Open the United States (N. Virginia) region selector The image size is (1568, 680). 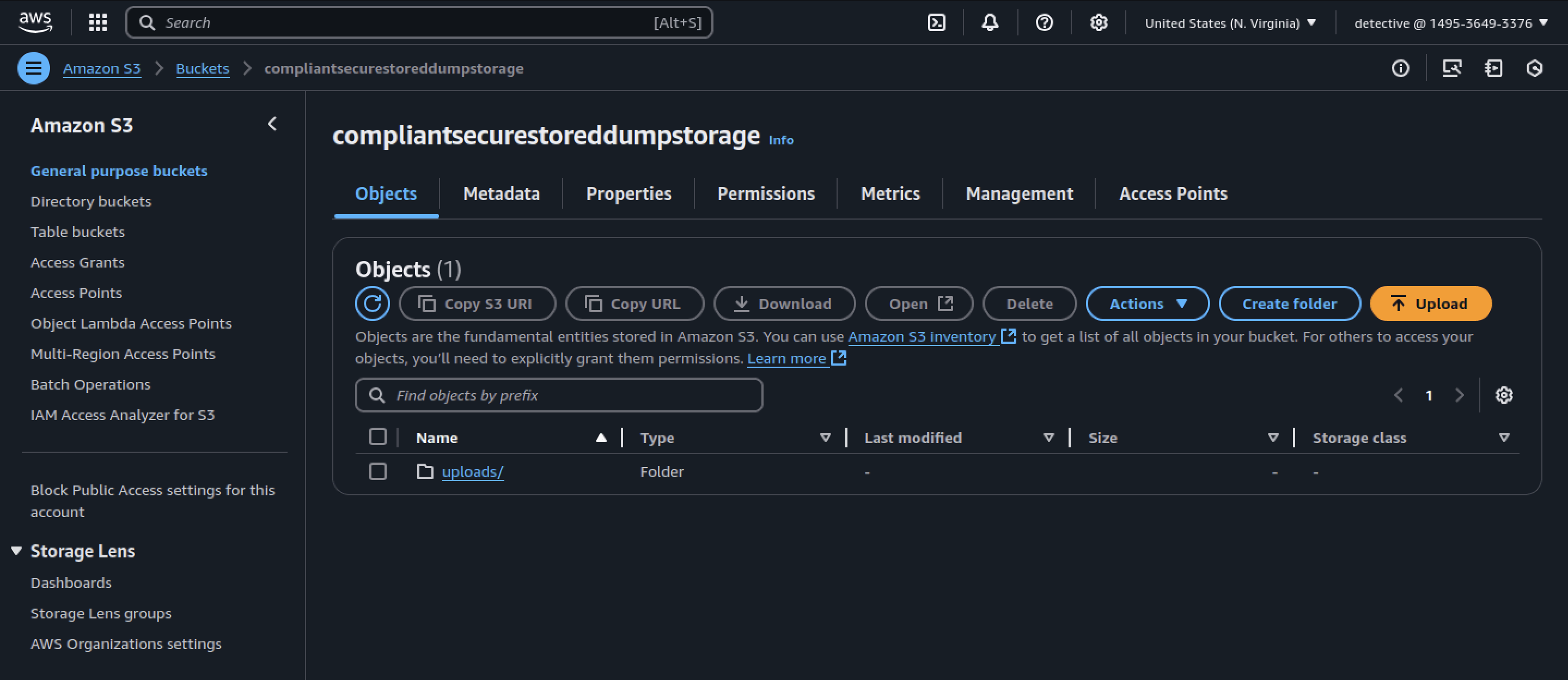(1230, 23)
